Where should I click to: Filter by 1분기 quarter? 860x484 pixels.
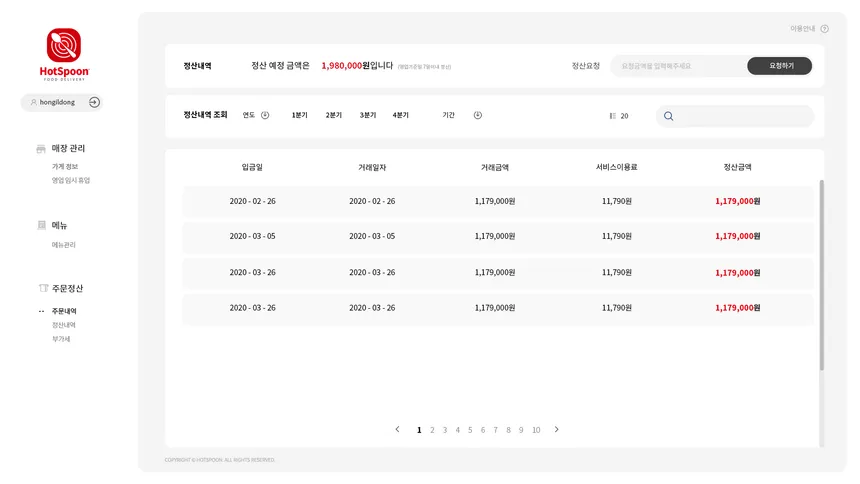click(x=299, y=115)
